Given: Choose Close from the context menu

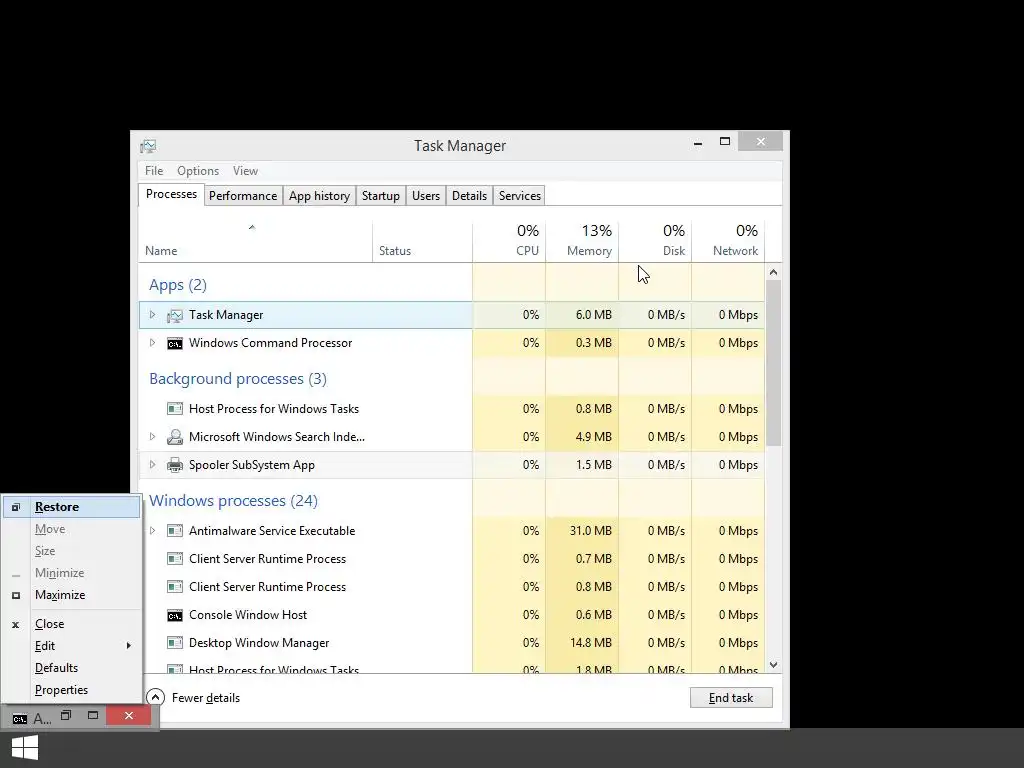Looking at the screenshot, I should pos(72,624).
